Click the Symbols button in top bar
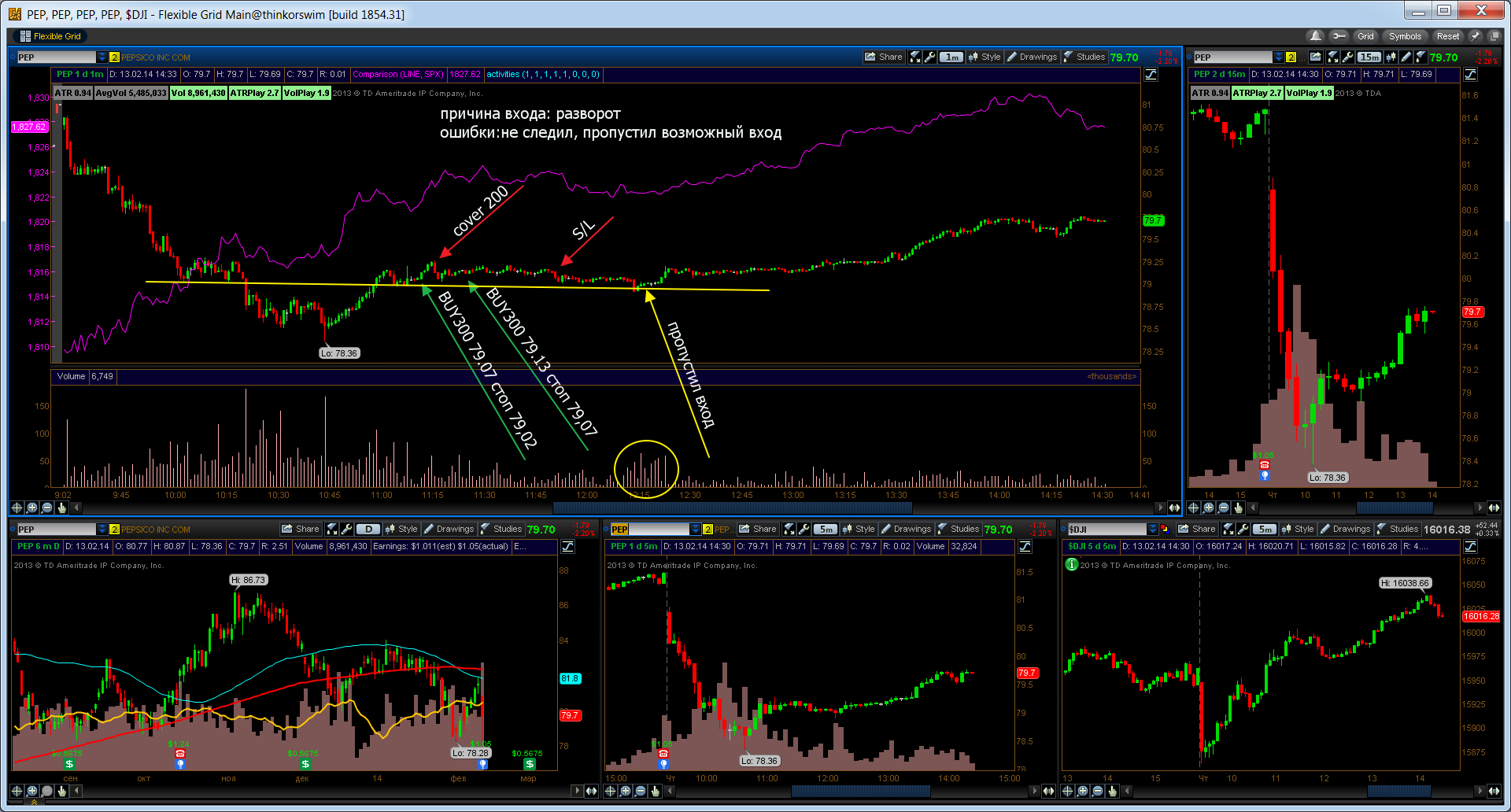 point(1405,36)
